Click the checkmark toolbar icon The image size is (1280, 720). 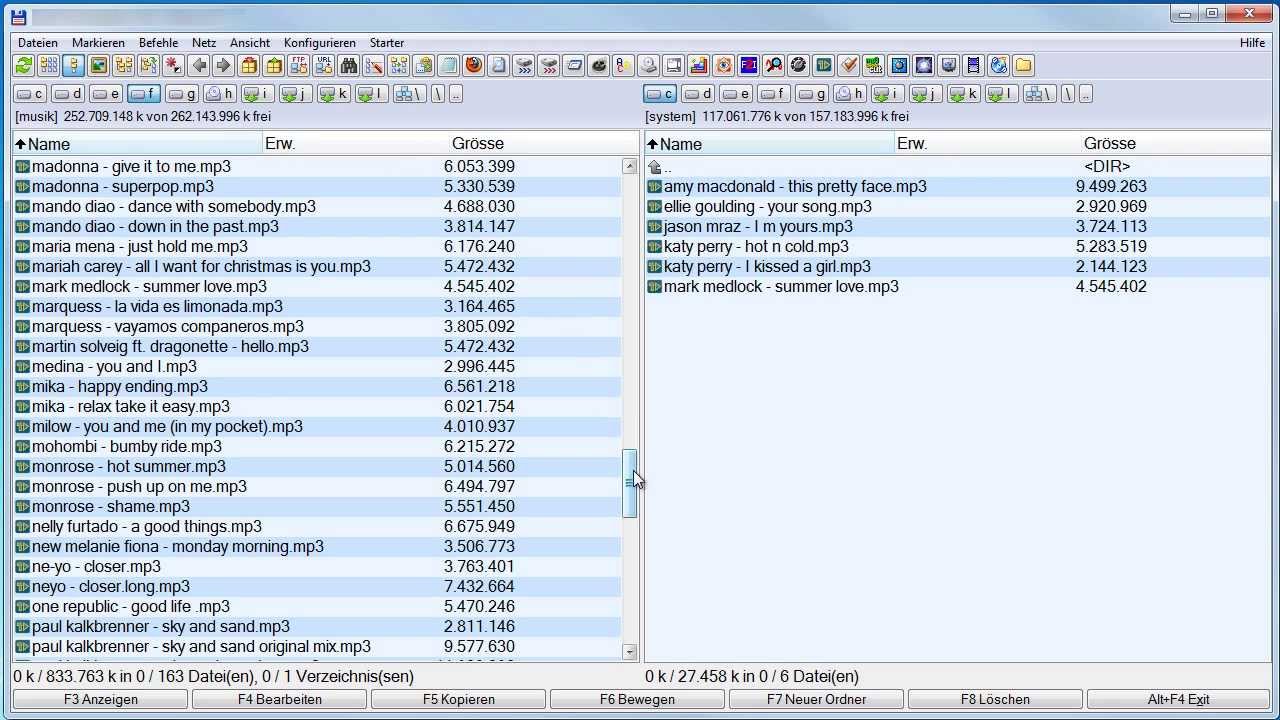849,65
